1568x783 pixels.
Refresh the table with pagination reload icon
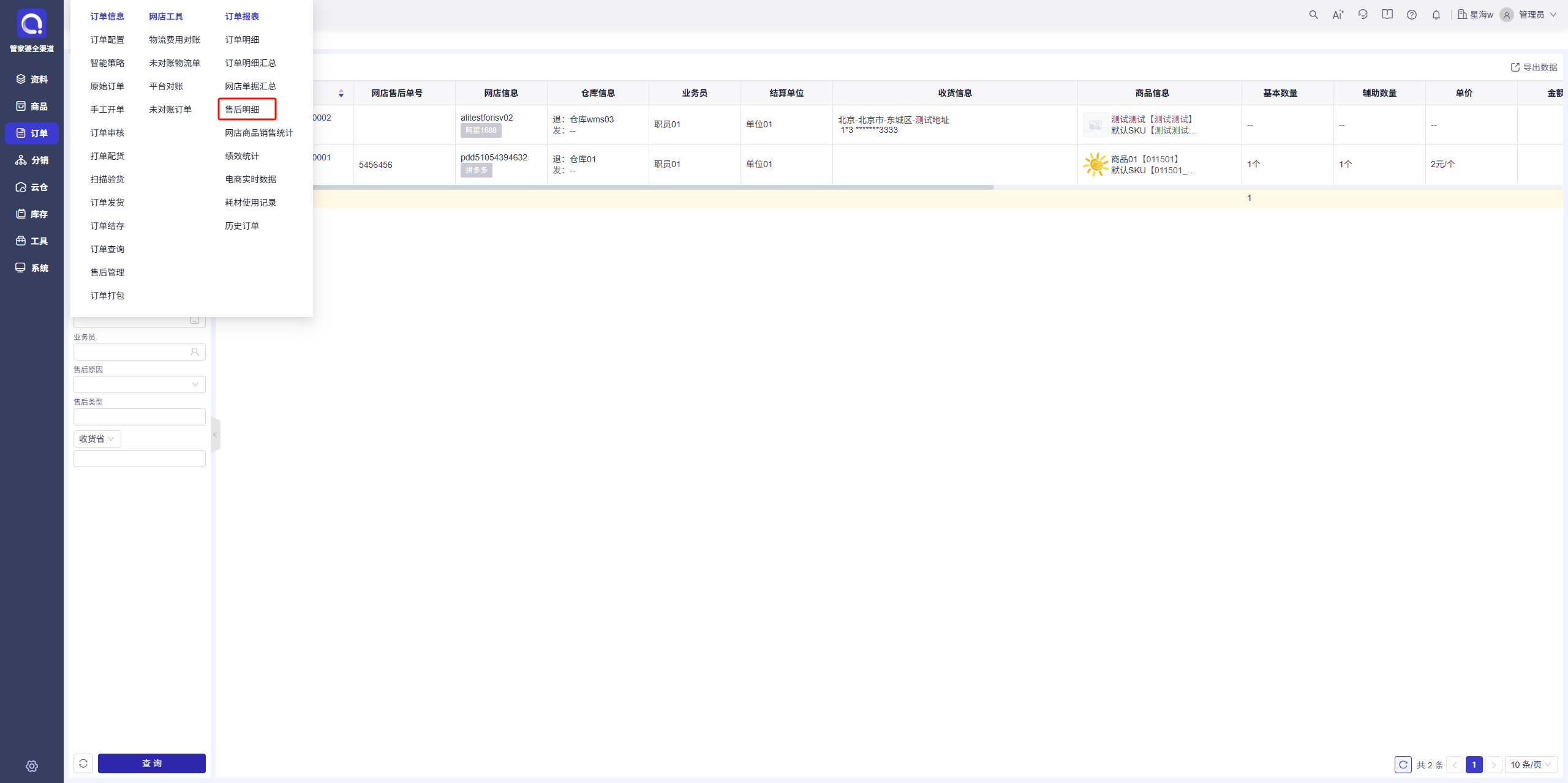pyautogui.click(x=1403, y=765)
